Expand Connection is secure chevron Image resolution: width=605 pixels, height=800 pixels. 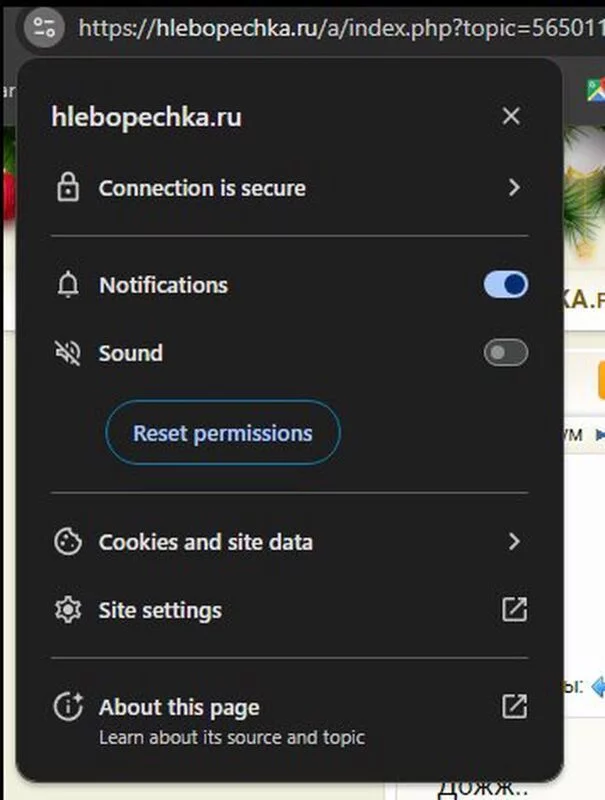514,188
